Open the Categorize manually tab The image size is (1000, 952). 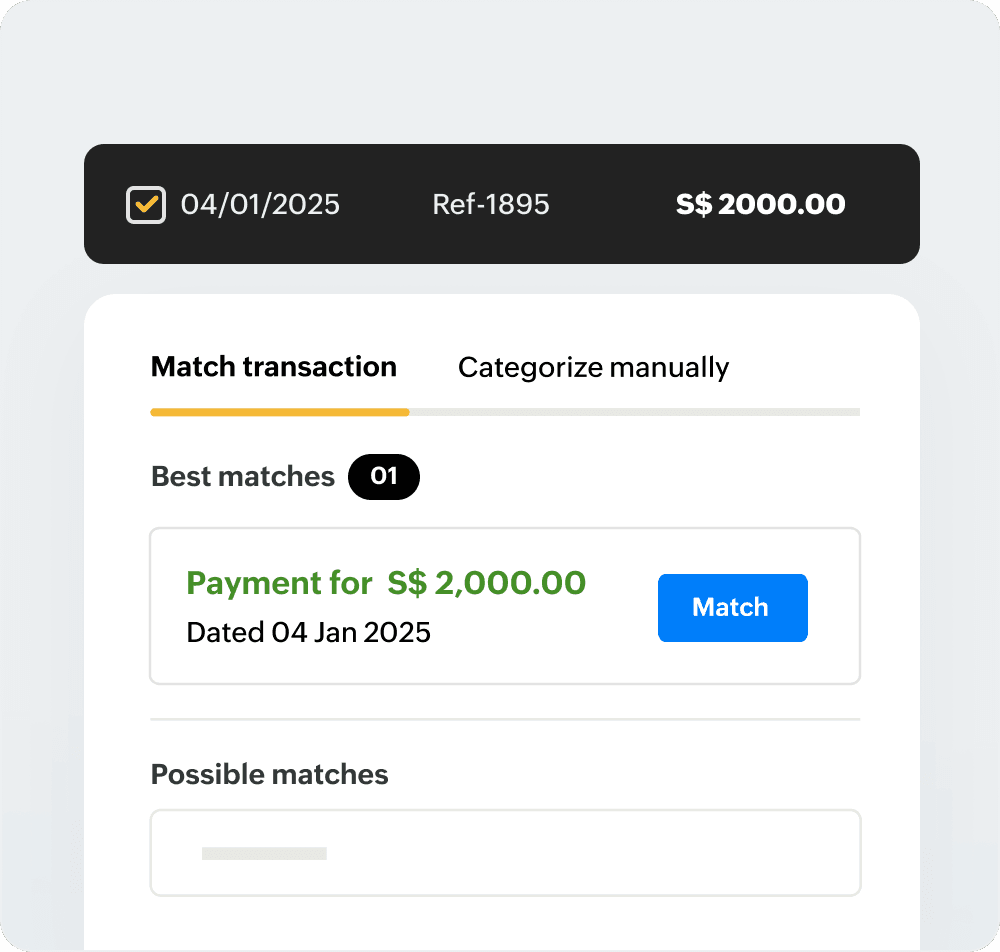pyautogui.click(x=593, y=368)
